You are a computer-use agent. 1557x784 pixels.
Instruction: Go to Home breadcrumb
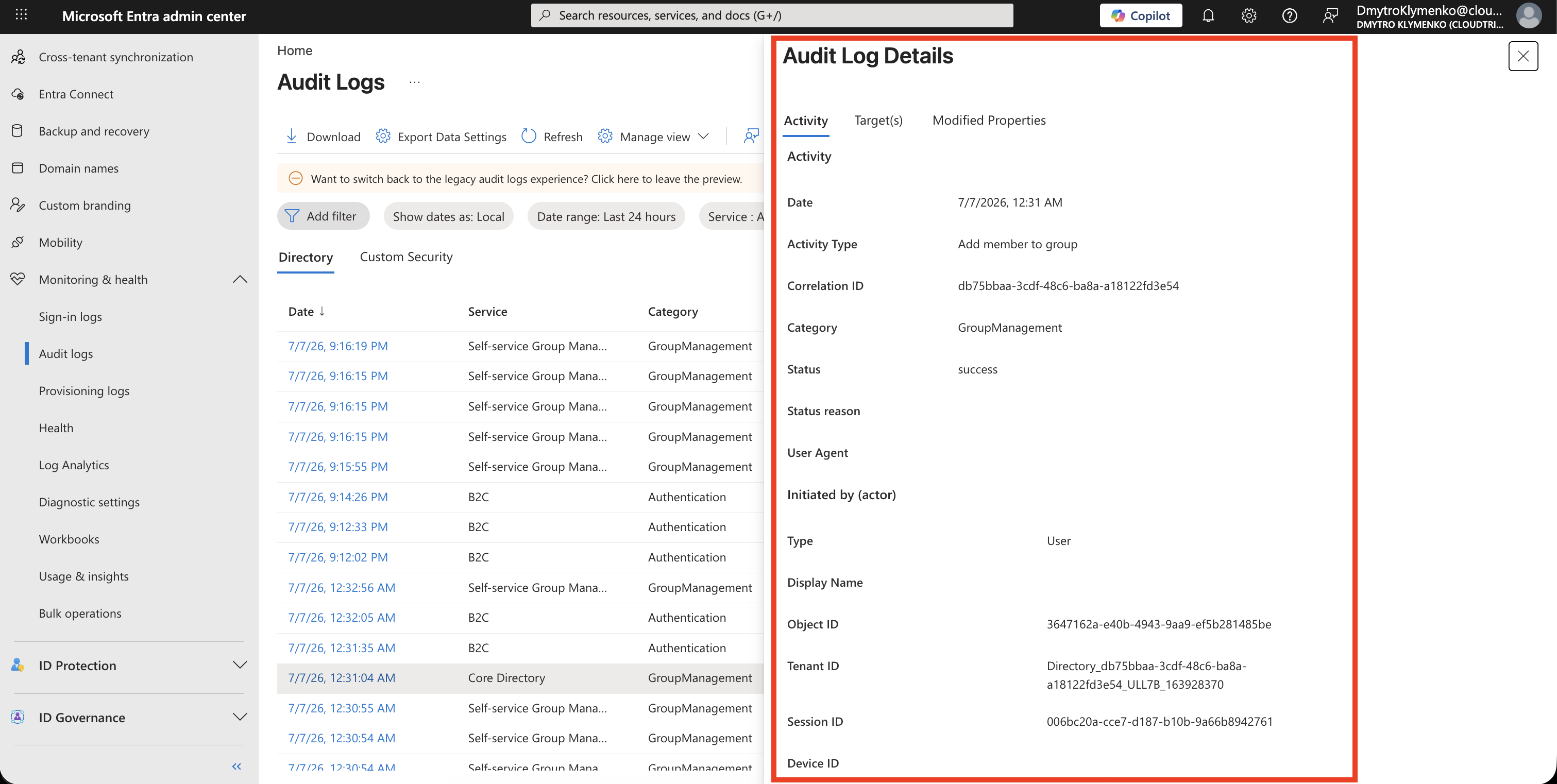pyautogui.click(x=295, y=51)
